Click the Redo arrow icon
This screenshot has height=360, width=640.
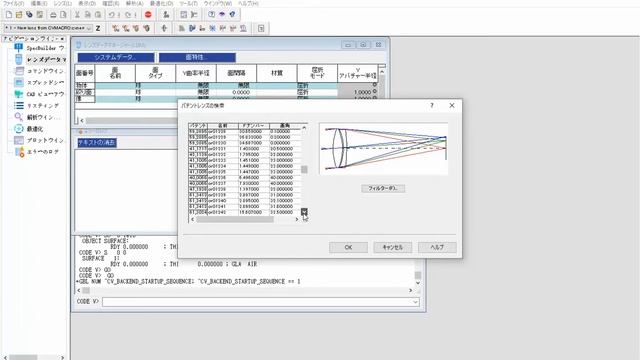tap(128, 15)
